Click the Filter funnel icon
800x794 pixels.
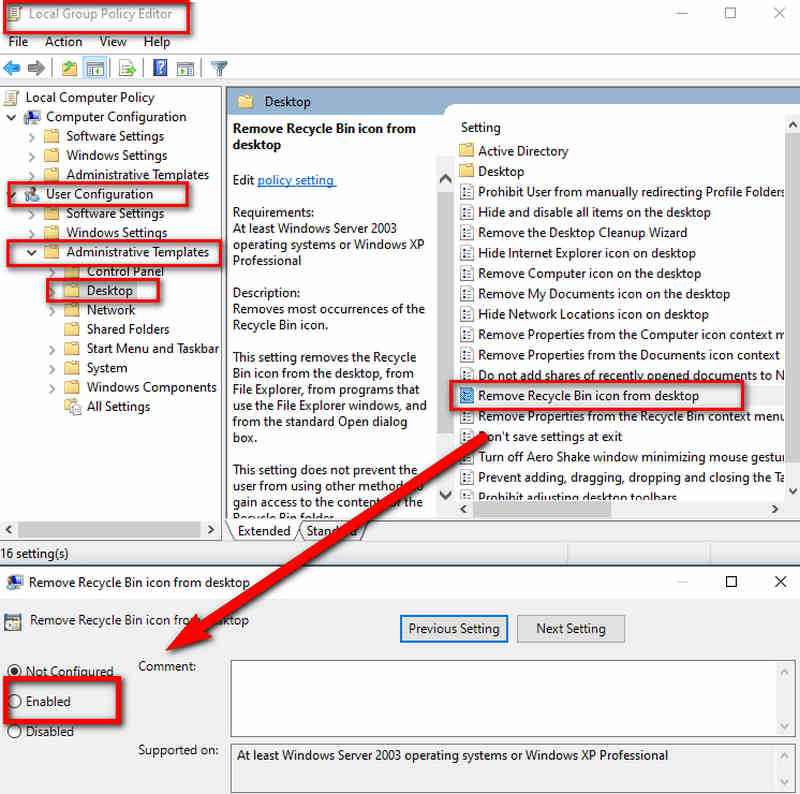[x=219, y=69]
